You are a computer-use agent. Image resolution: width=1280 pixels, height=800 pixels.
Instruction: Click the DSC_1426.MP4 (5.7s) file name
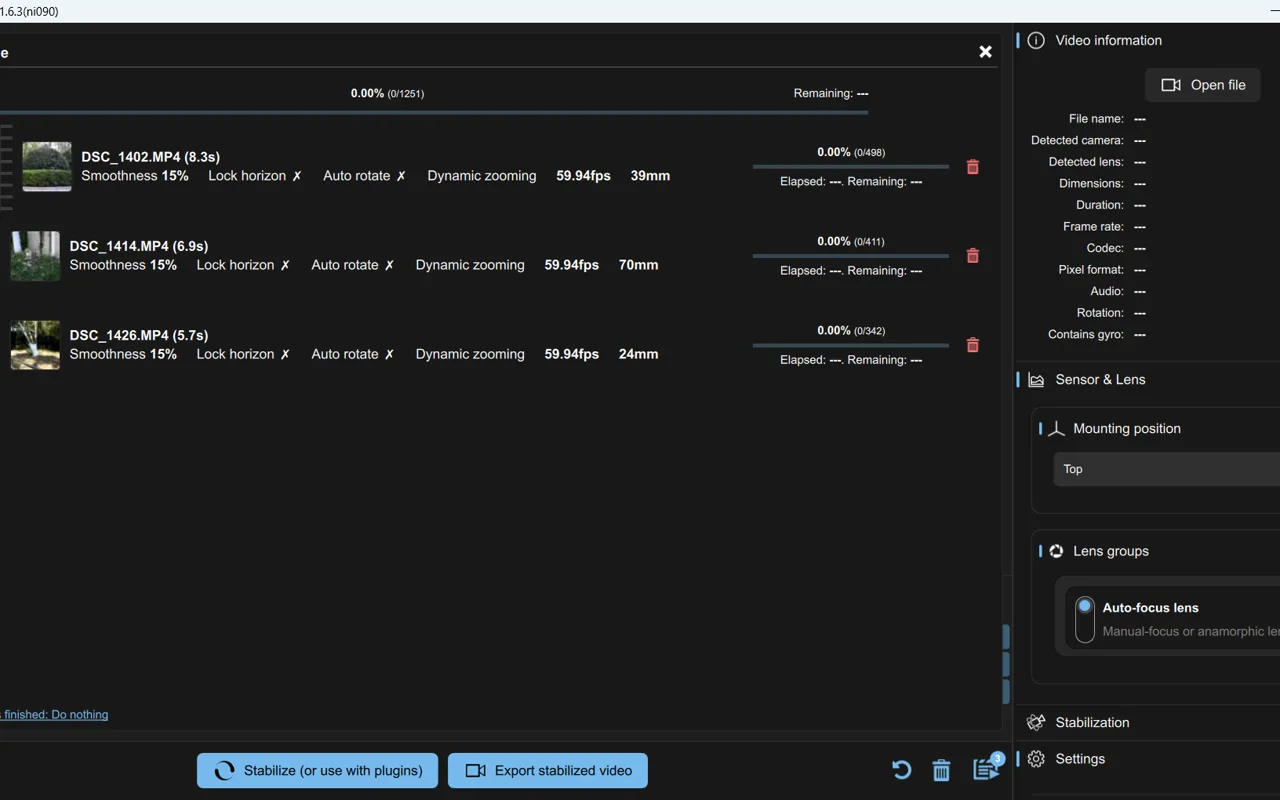point(139,335)
